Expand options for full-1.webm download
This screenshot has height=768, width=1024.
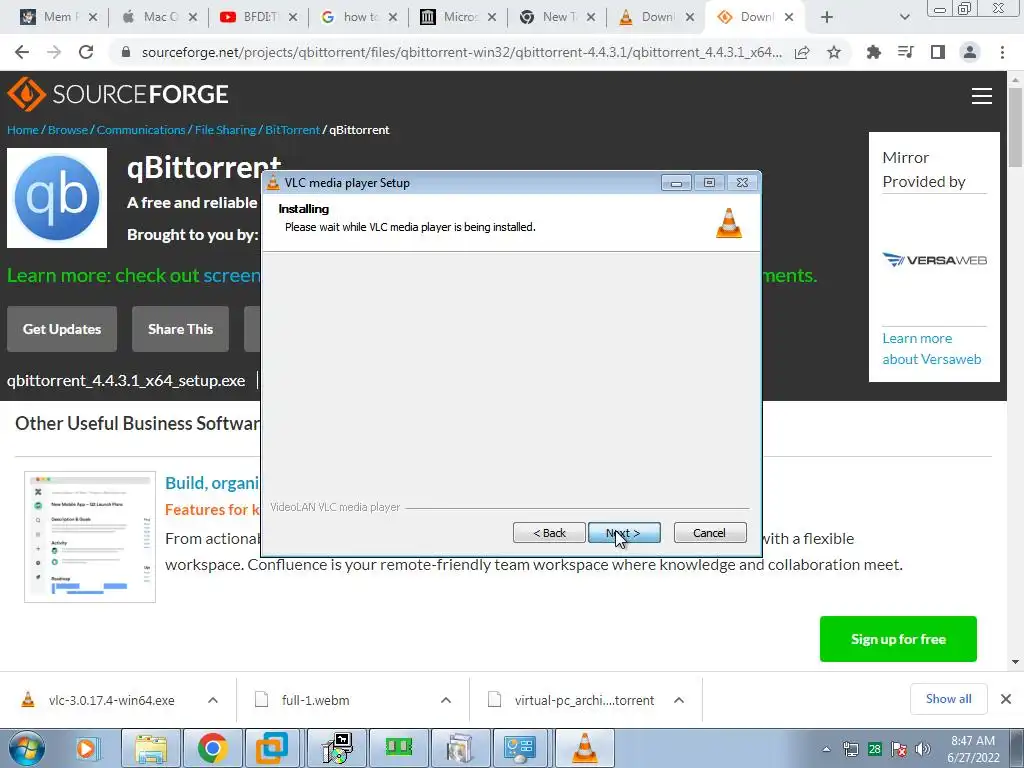click(x=446, y=700)
